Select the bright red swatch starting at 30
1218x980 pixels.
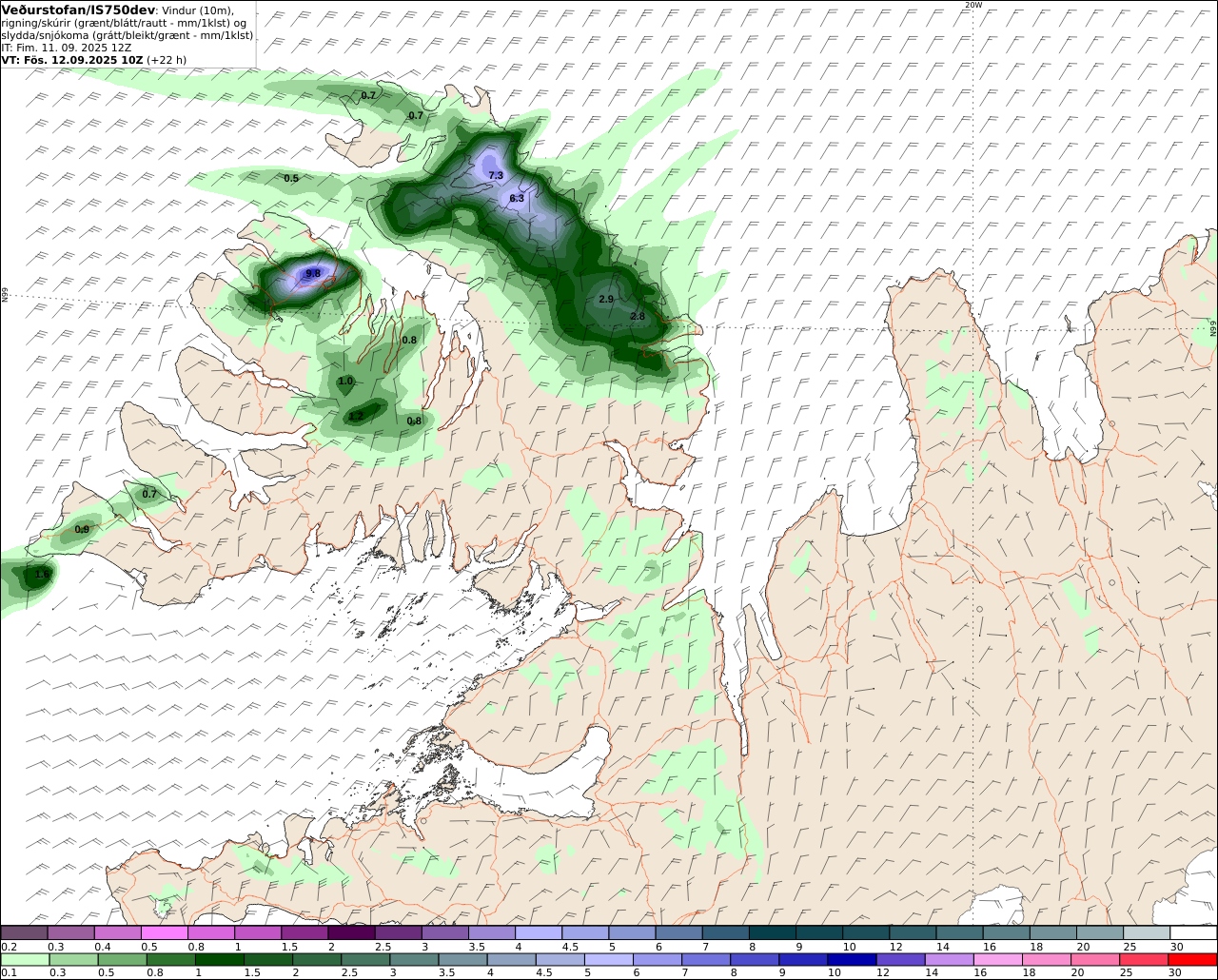1193,960
